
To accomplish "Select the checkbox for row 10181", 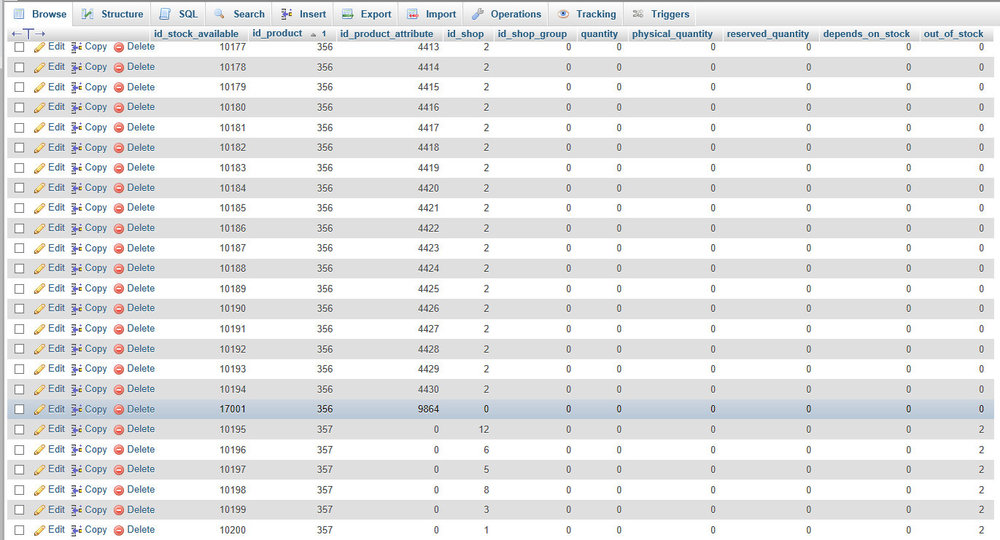I will coord(19,128).
